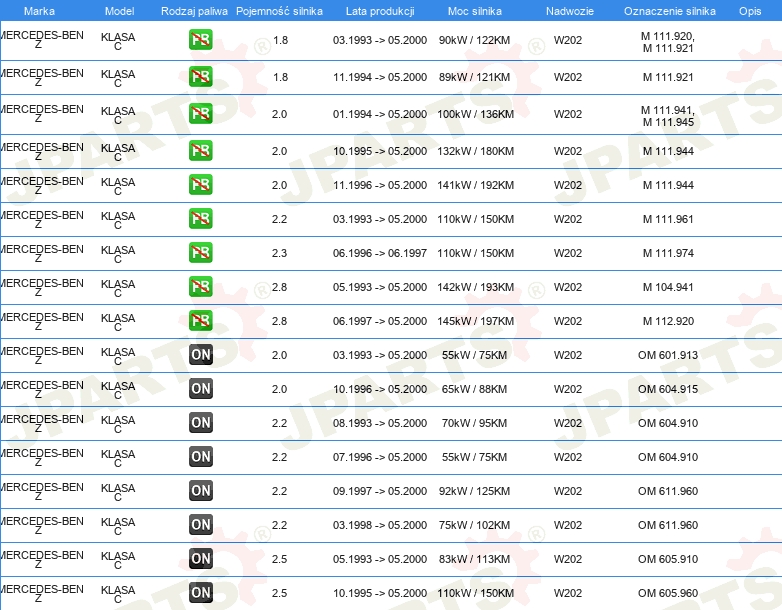
Task: Click the '89kW / 121KM' power cell
Action: coord(476,77)
